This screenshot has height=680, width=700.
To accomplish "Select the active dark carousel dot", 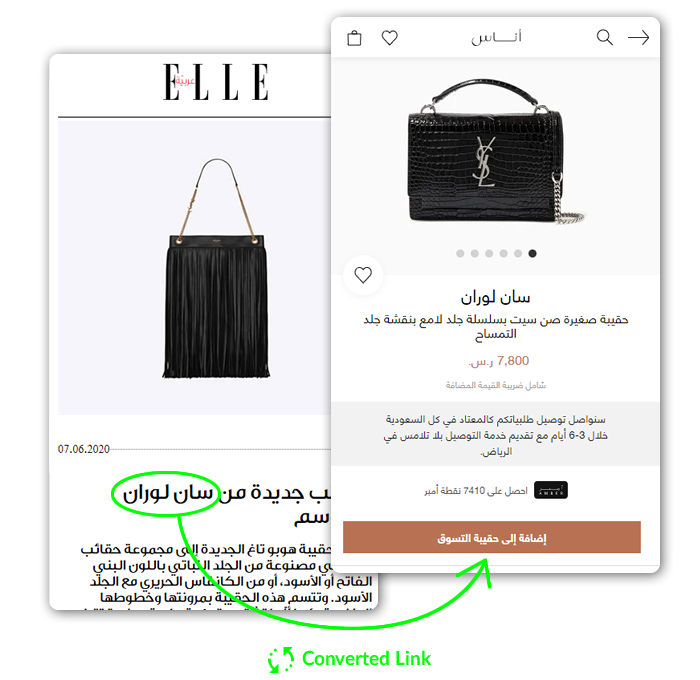I will (532, 254).
